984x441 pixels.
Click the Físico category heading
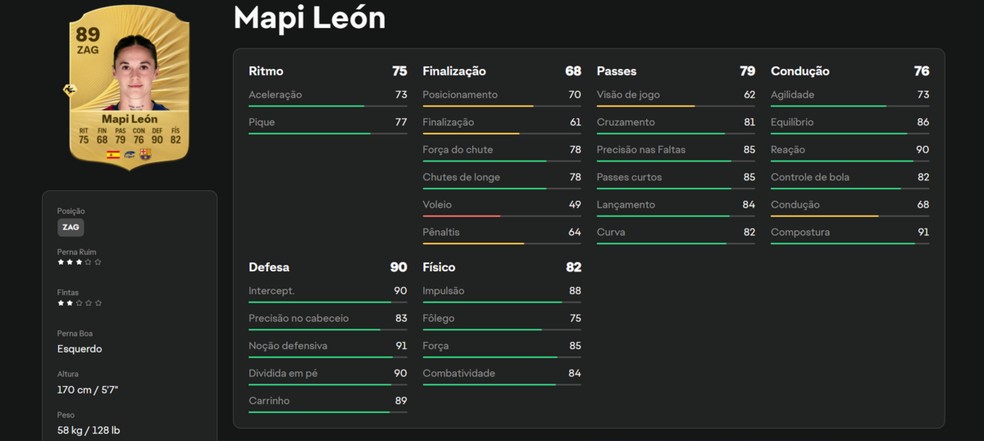click(439, 267)
